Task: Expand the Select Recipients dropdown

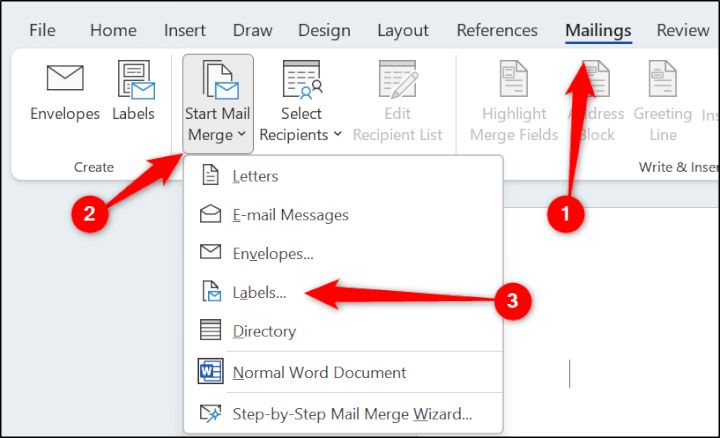Action: [x=301, y=103]
